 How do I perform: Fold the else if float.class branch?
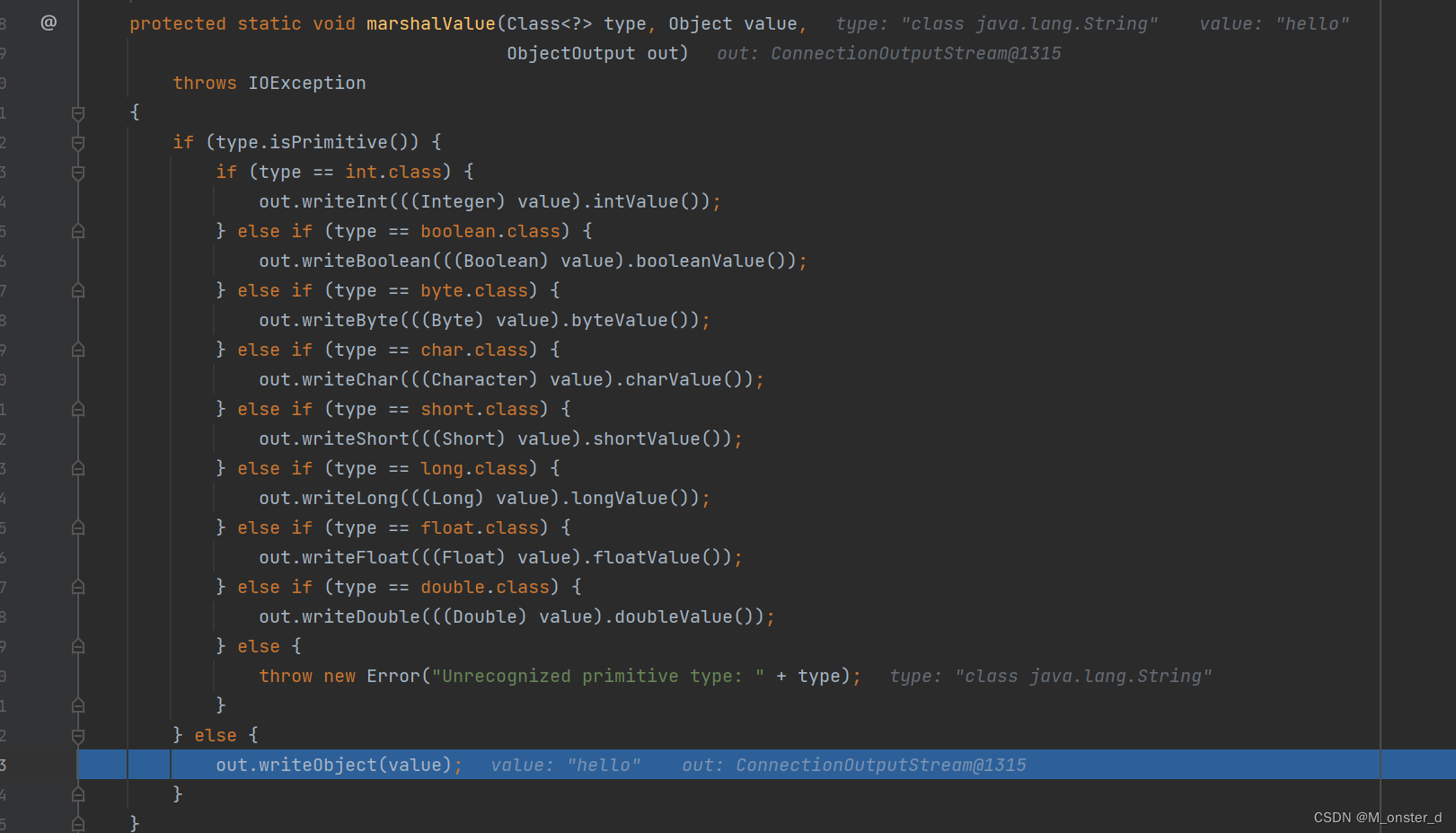point(78,527)
